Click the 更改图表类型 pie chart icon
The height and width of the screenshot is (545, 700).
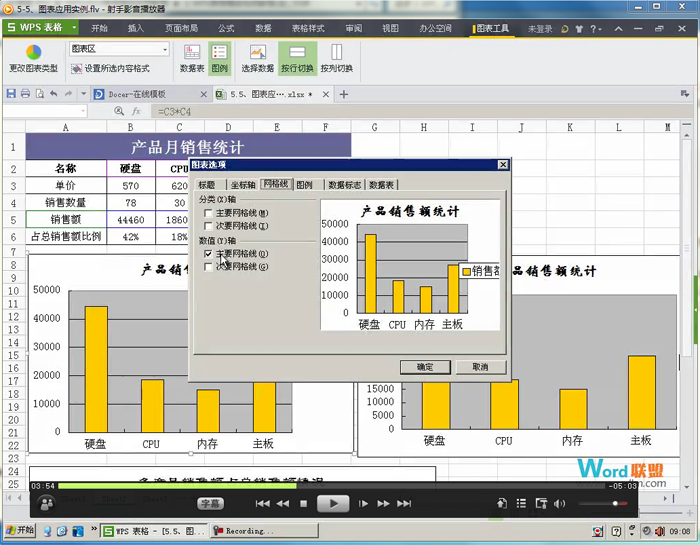click(33, 52)
